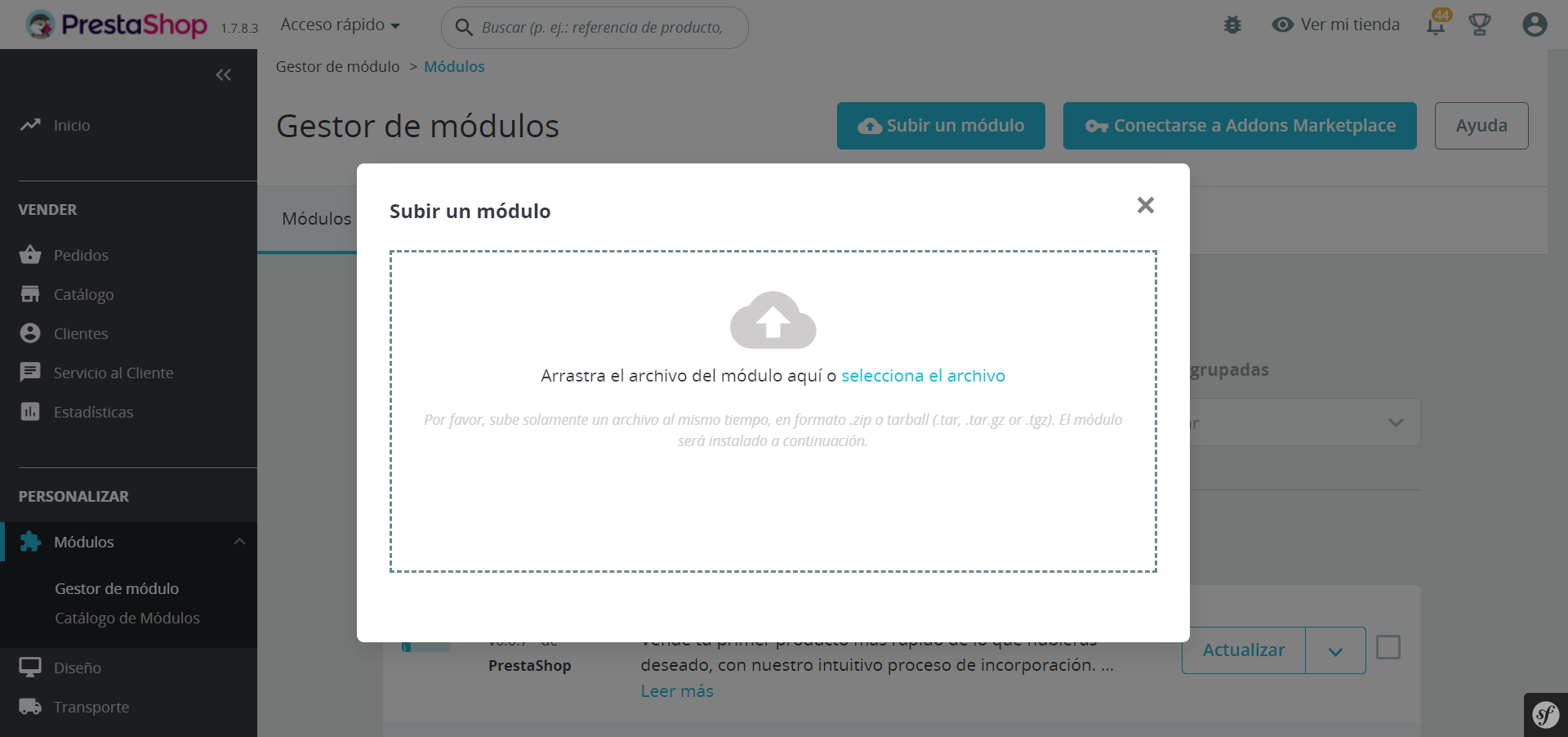Open the user profile avatar icon

pyautogui.click(x=1535, y=25)
